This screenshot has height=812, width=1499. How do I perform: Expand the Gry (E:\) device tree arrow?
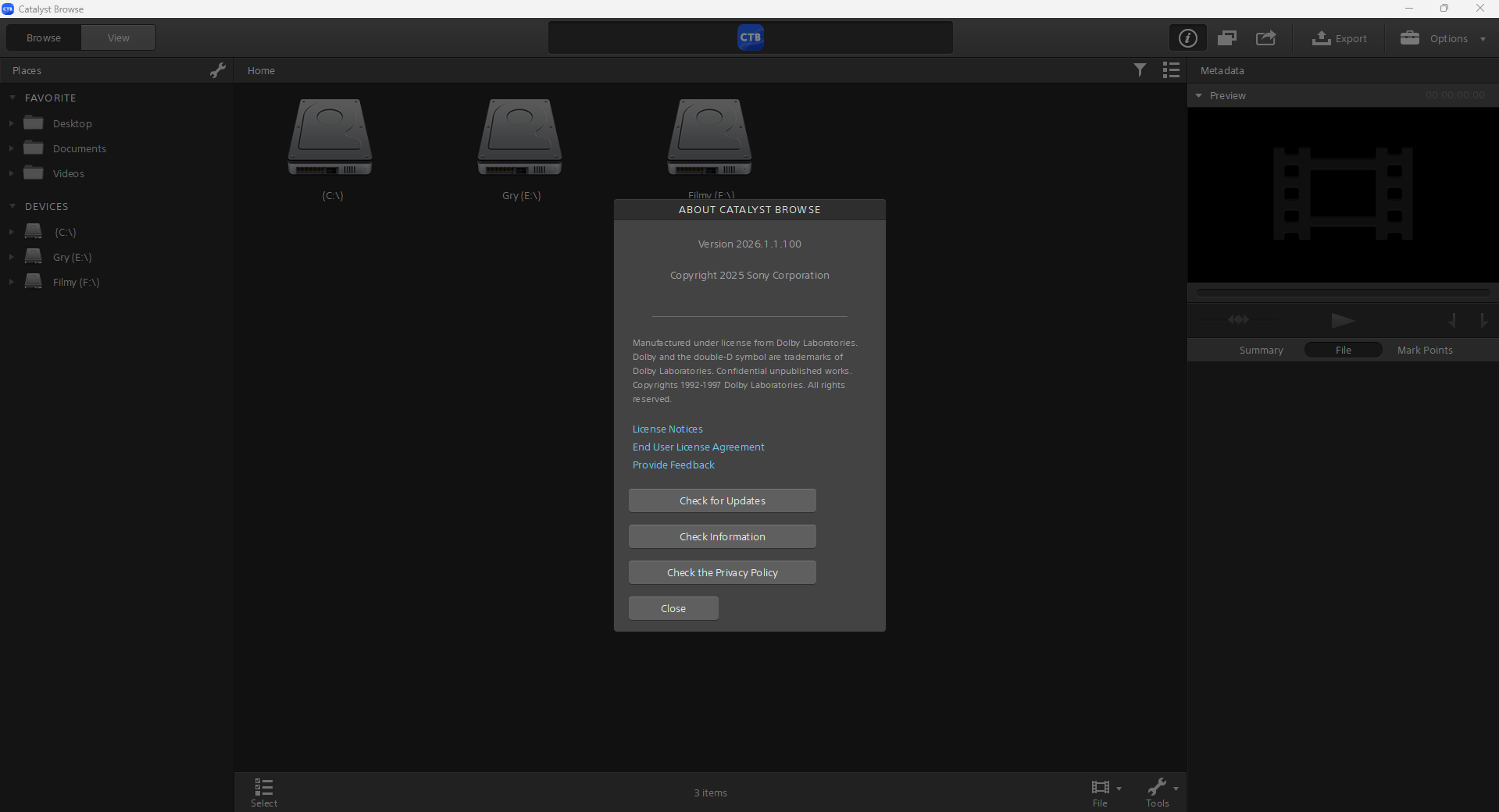[11, 257]
